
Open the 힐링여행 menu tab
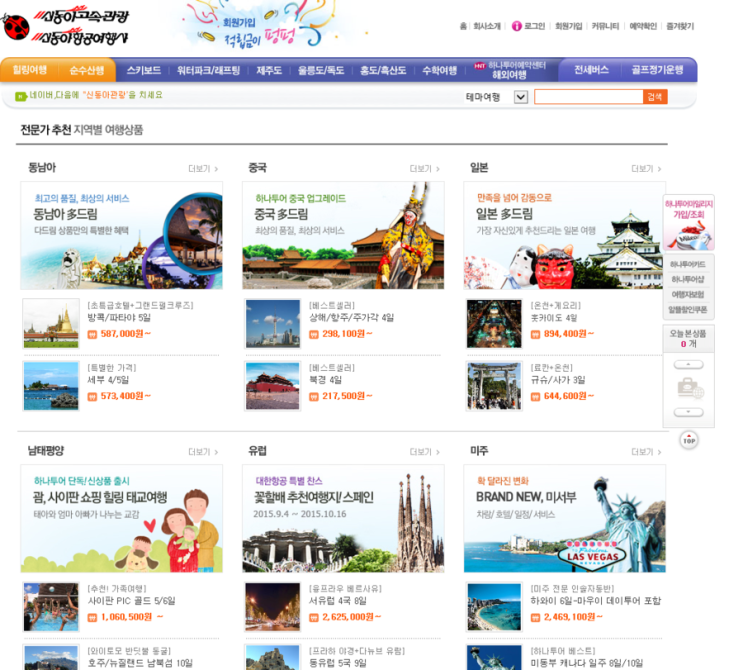point(29,70)
